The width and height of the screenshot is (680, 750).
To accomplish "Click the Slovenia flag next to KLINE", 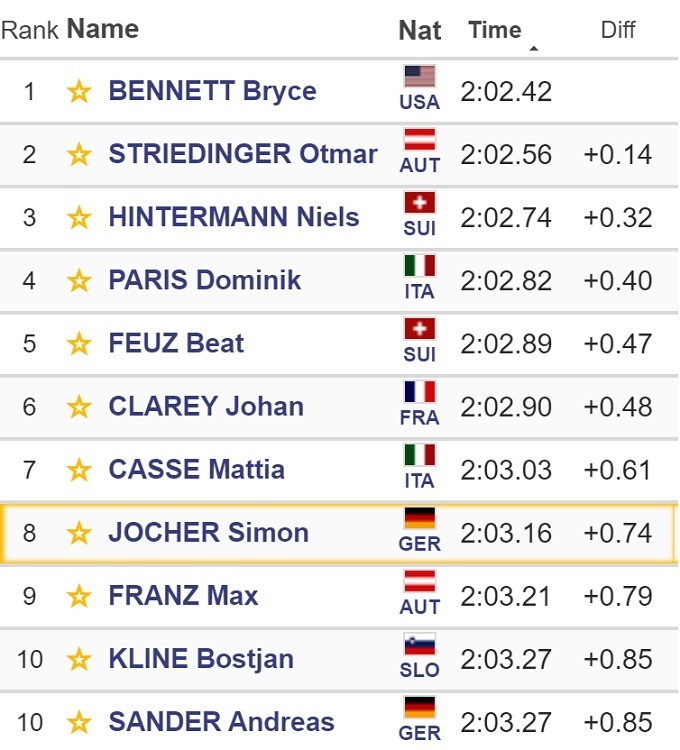I will (419, 645).
